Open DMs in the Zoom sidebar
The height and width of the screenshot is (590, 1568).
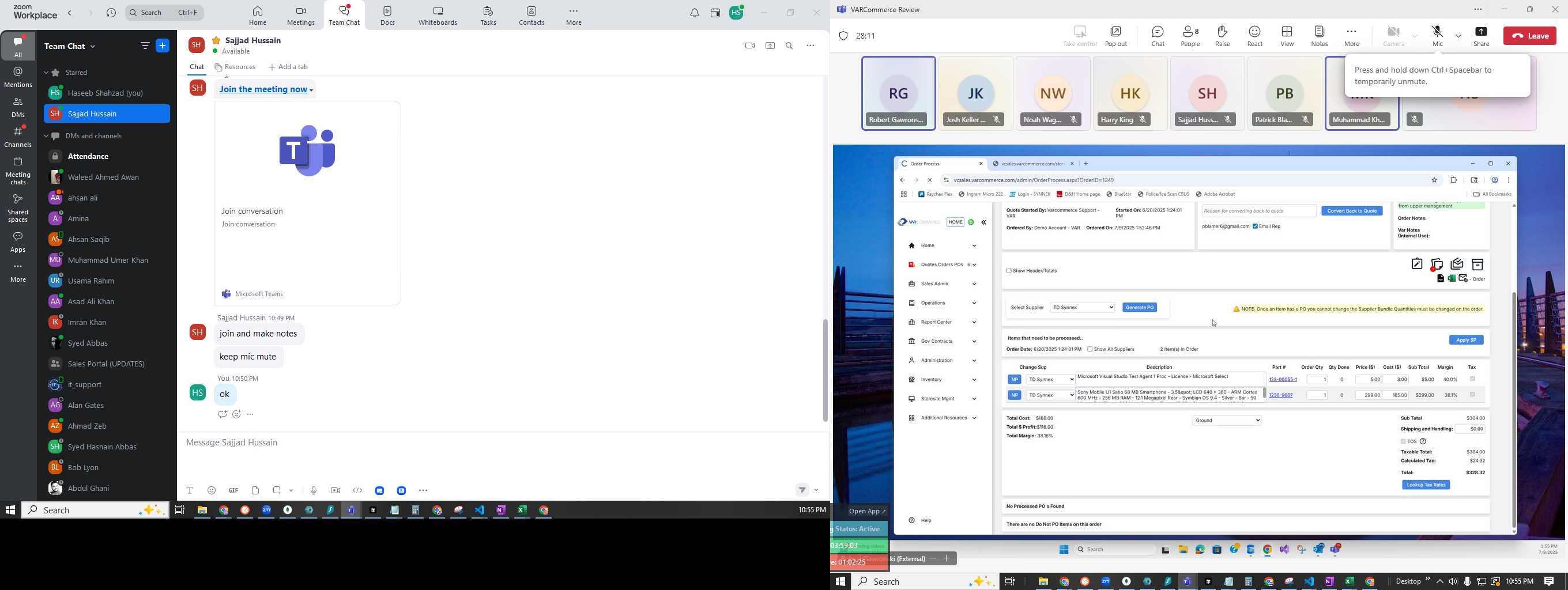(x=18, y=108)
